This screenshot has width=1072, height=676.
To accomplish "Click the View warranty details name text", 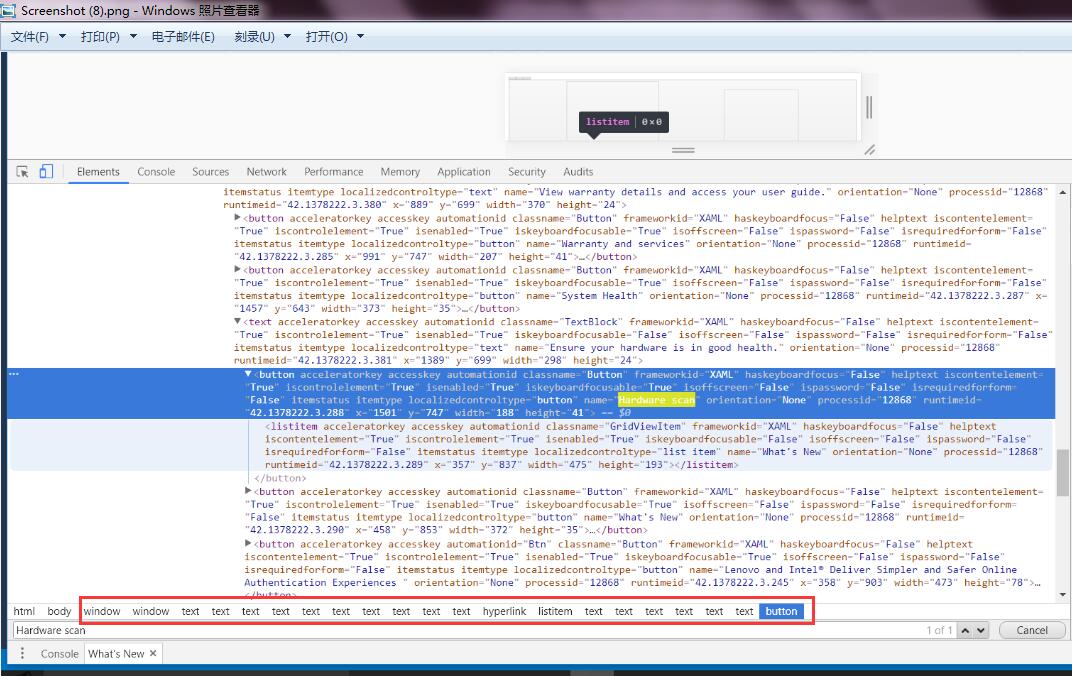I will (x=682, y=192).
